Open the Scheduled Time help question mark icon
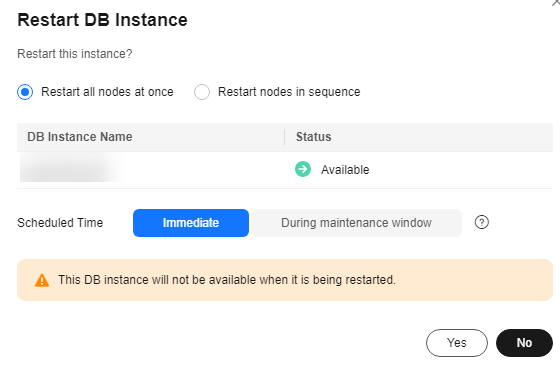The width and height of the screenshot is (560, 366). tap(481, 222)
